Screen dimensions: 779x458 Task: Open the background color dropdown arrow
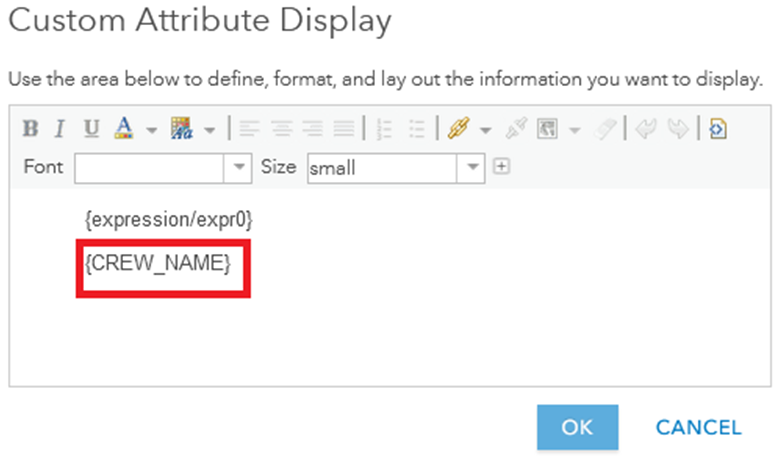click(210, 130)
